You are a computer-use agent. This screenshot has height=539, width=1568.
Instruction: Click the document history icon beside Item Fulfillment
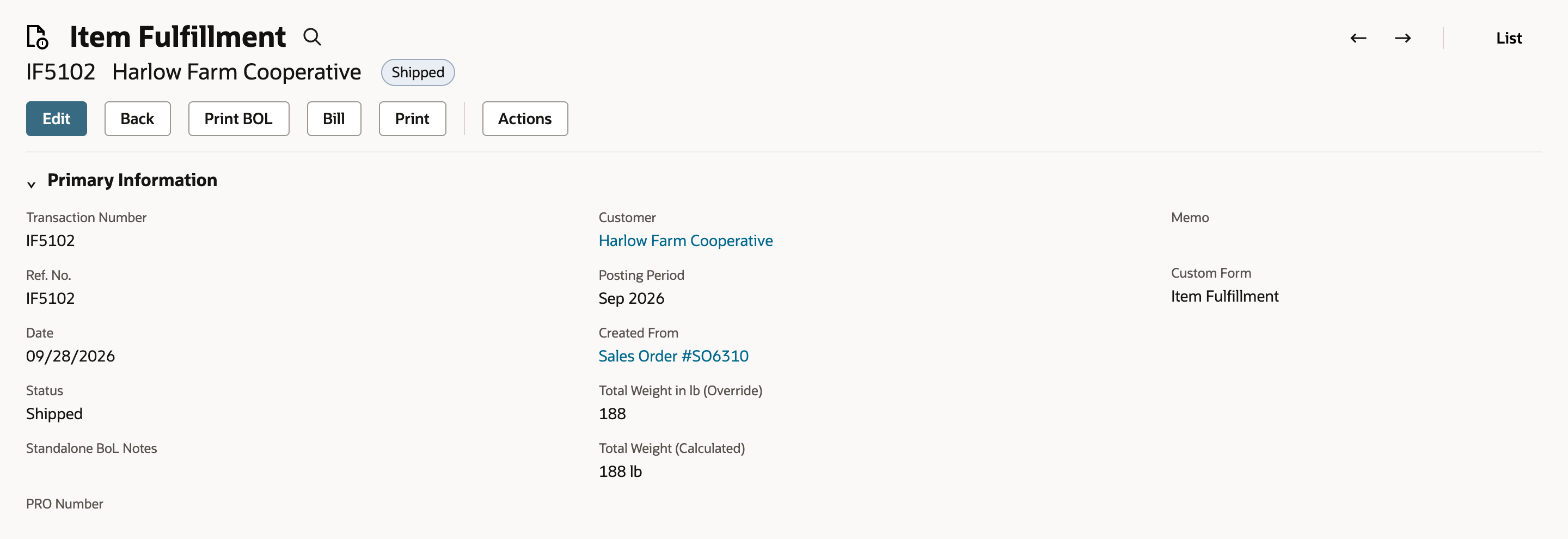click(37, 36)
